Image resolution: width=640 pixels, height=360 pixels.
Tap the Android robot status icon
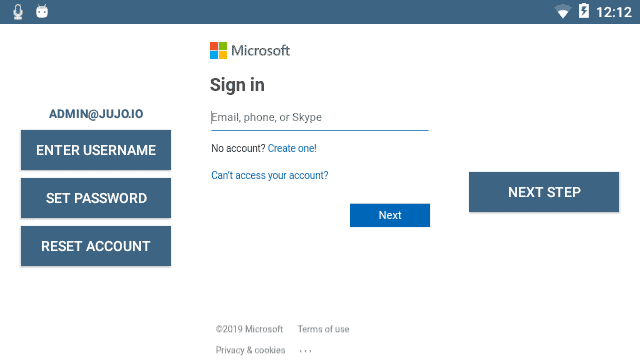42,11
